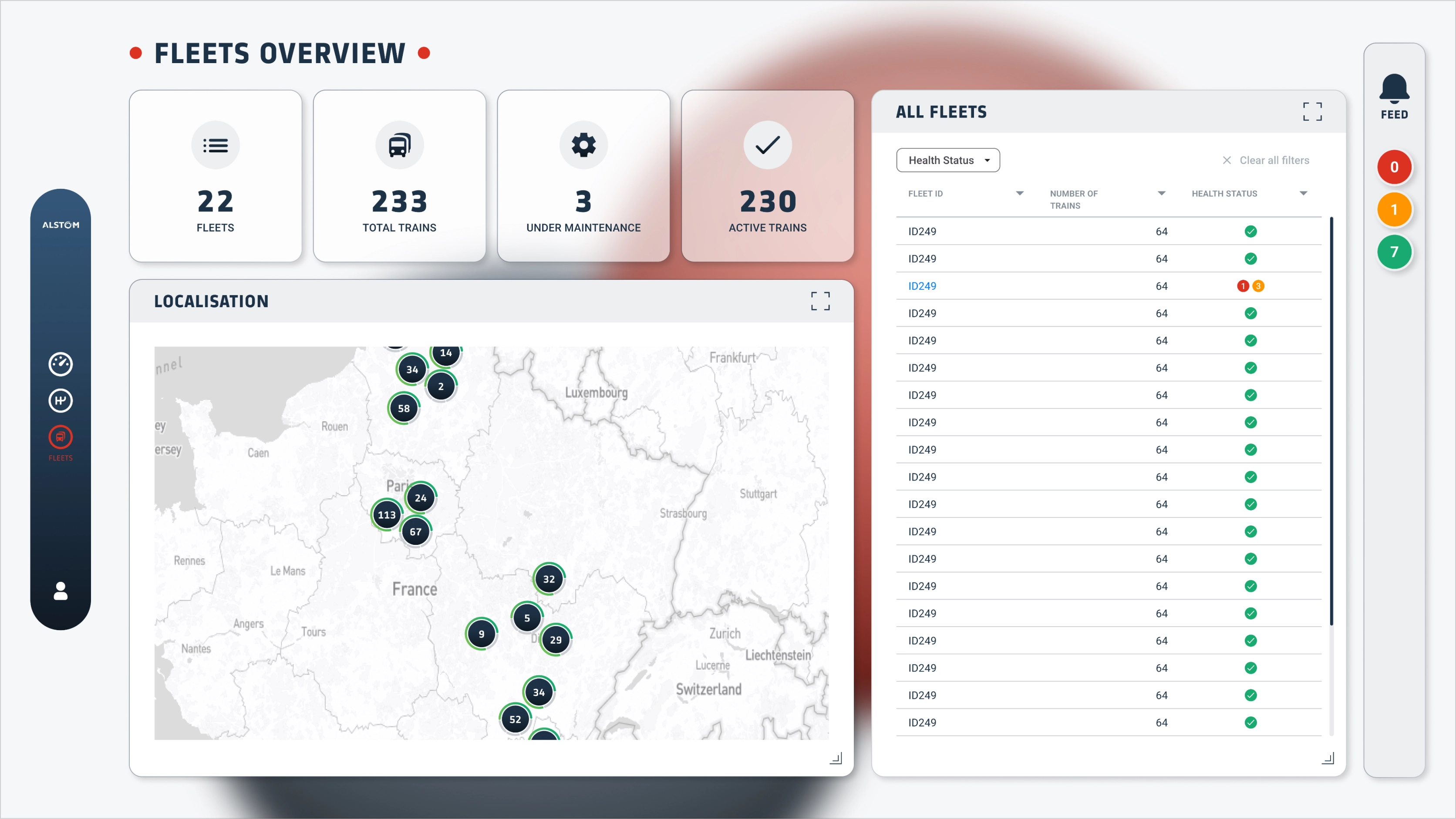This screenshot has width=1456, height=819.
Task: Select map cluster marker 14
Action: pos(446,354)
